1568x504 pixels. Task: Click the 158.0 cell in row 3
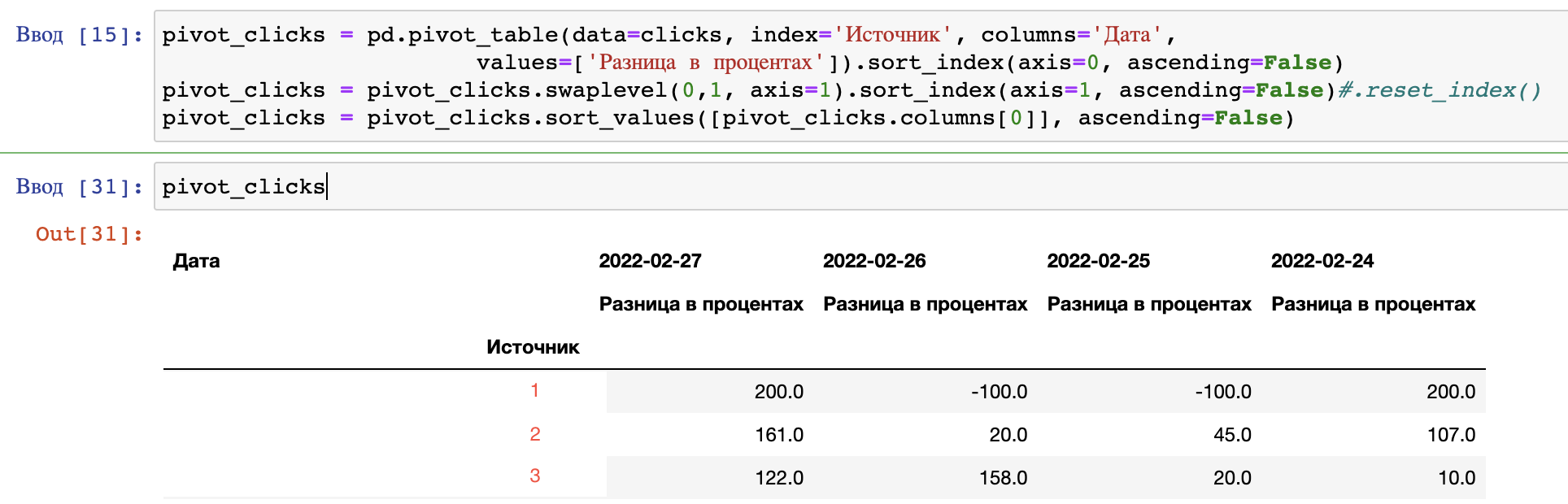click(1003, 478)
